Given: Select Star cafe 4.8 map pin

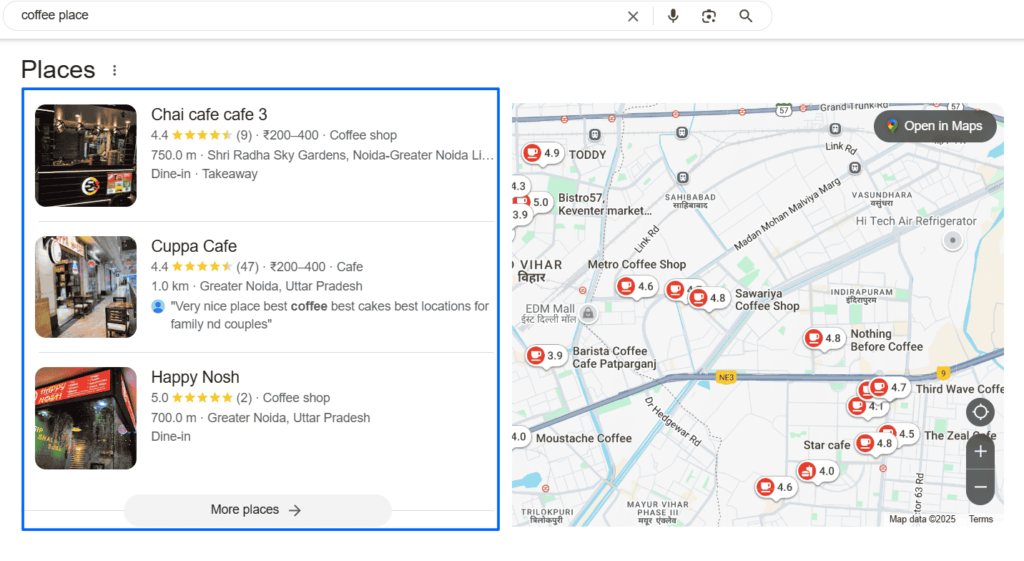Looking at the screenshot, I should [875, 443].
